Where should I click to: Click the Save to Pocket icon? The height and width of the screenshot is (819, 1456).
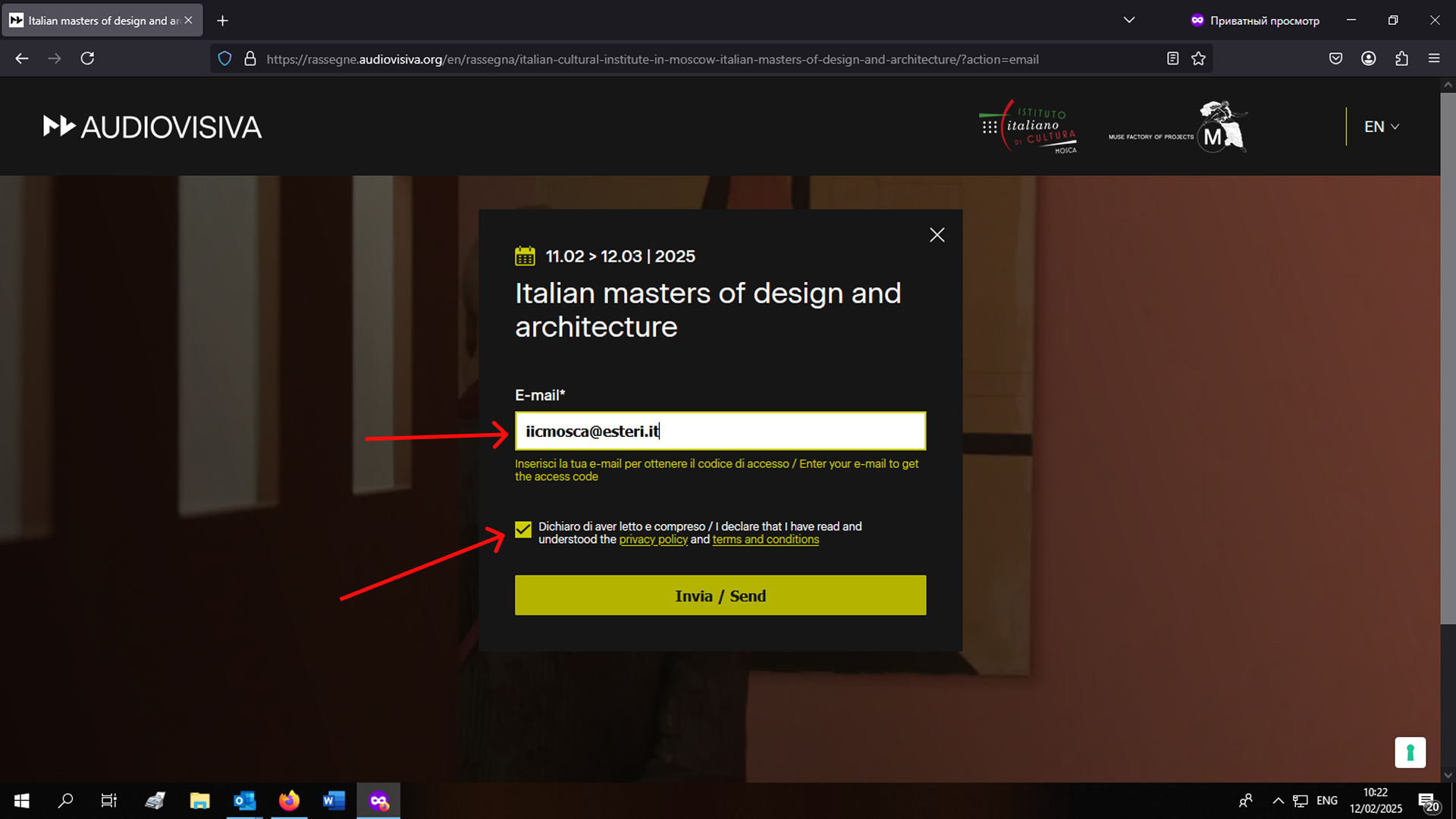coord(1335,58)
